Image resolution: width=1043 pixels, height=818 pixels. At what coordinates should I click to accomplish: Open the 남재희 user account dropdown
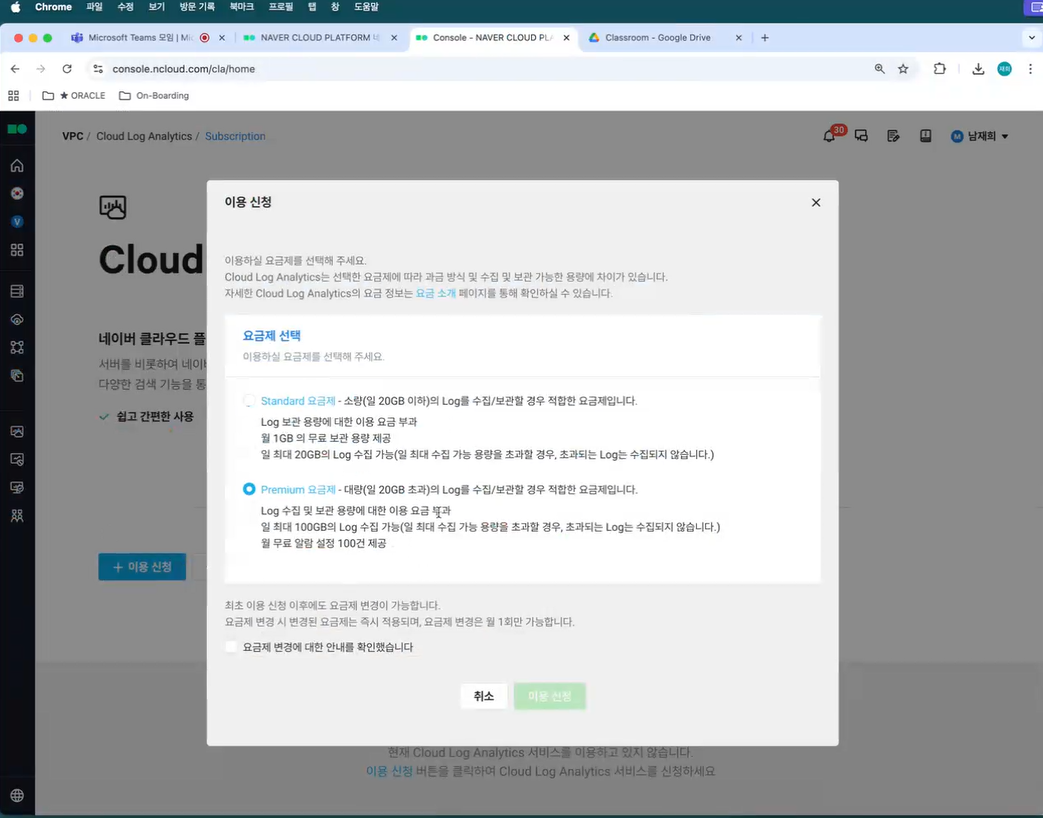[x=980, y=136]
